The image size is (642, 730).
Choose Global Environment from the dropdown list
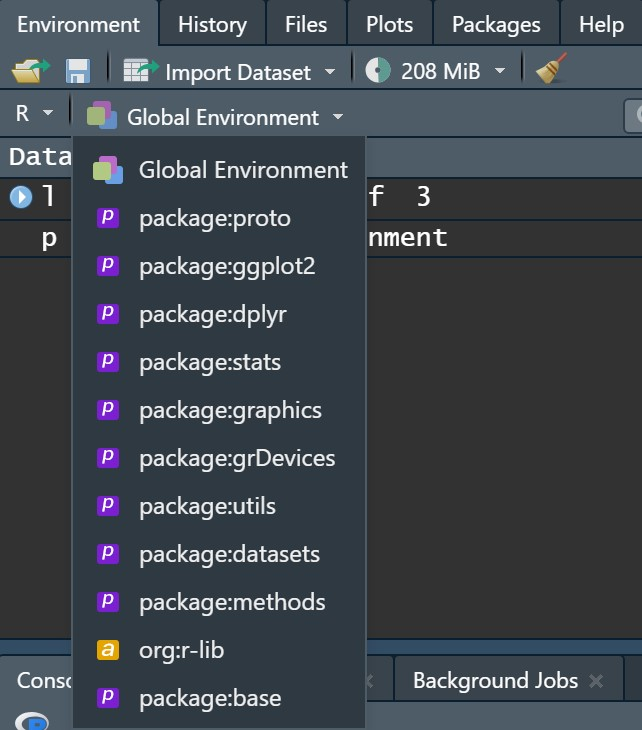219,169
